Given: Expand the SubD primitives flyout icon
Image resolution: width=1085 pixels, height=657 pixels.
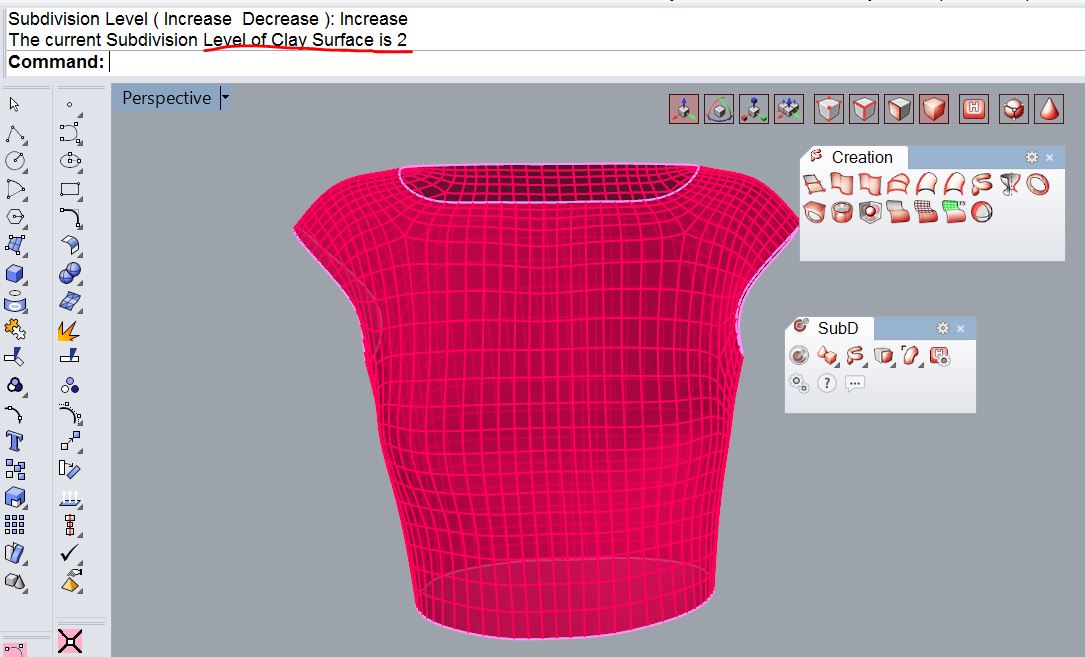Looking at the screenshot, I should (828, 356).
